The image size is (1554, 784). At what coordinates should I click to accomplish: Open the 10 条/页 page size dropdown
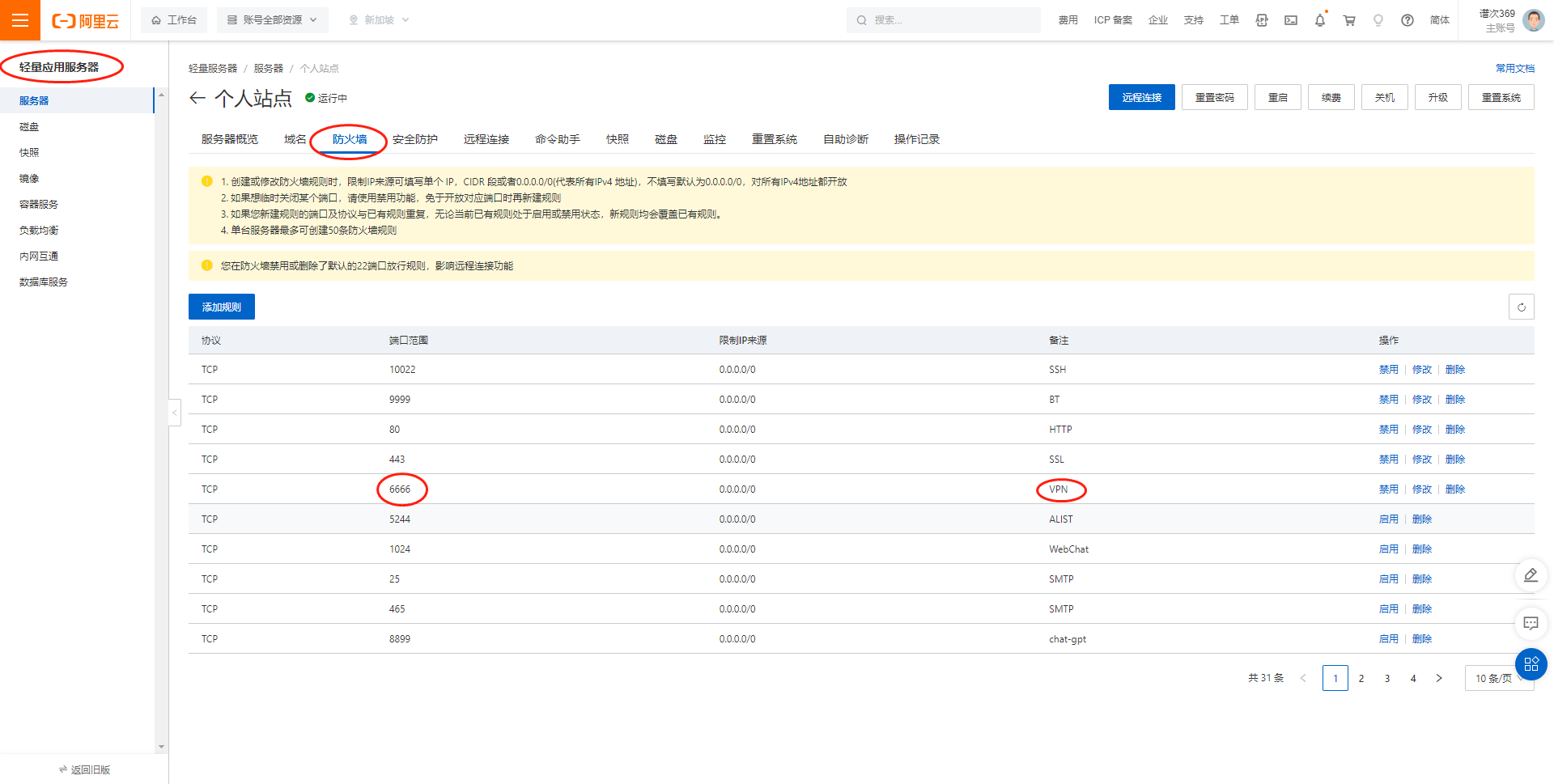pyautogui.click(x=1499, y=678)
